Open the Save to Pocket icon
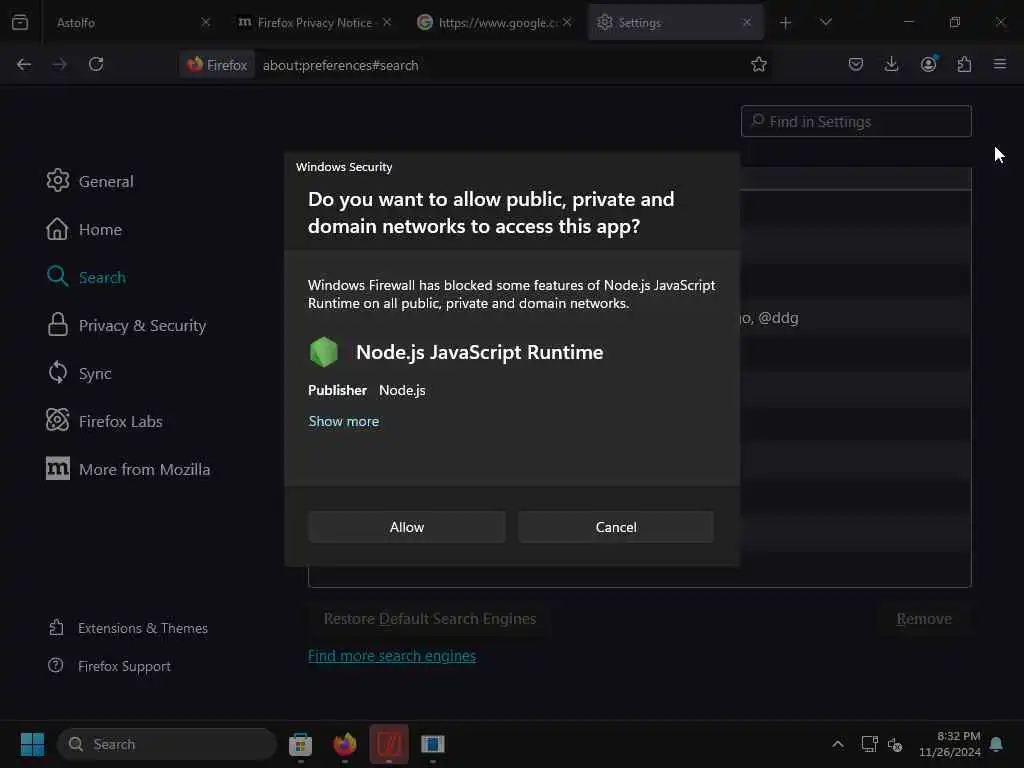Viewport: 1024px width, 768px height. point(856,64)
